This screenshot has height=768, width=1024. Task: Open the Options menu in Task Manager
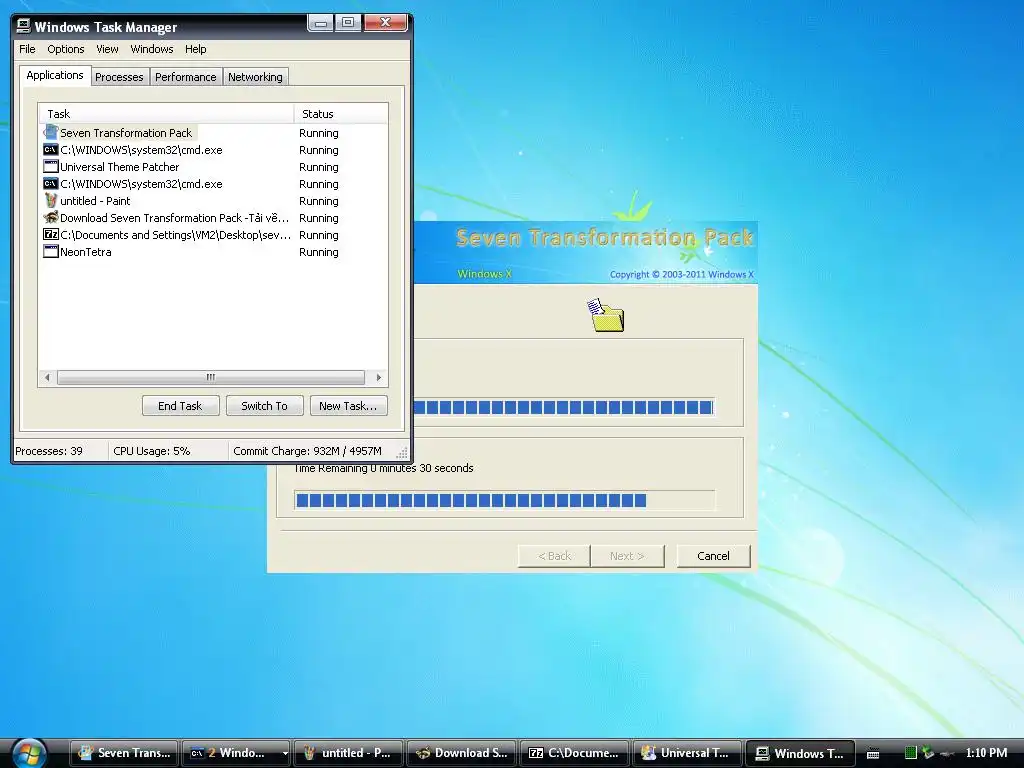pos(65,49)
